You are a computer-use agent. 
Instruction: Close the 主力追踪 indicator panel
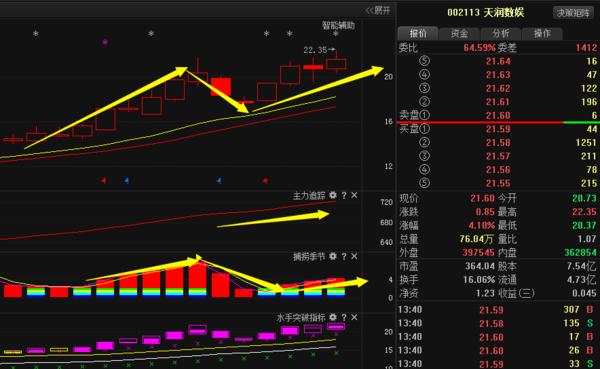(354, 195)
